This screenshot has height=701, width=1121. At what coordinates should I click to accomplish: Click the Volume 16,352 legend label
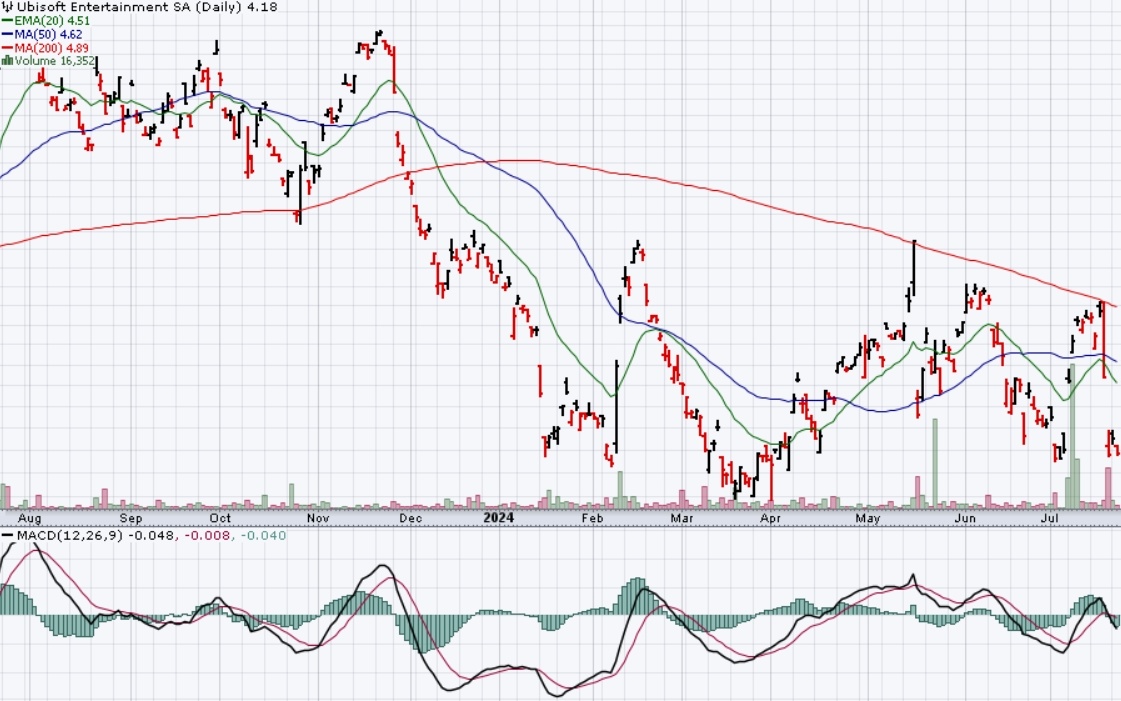coord(54,61)
